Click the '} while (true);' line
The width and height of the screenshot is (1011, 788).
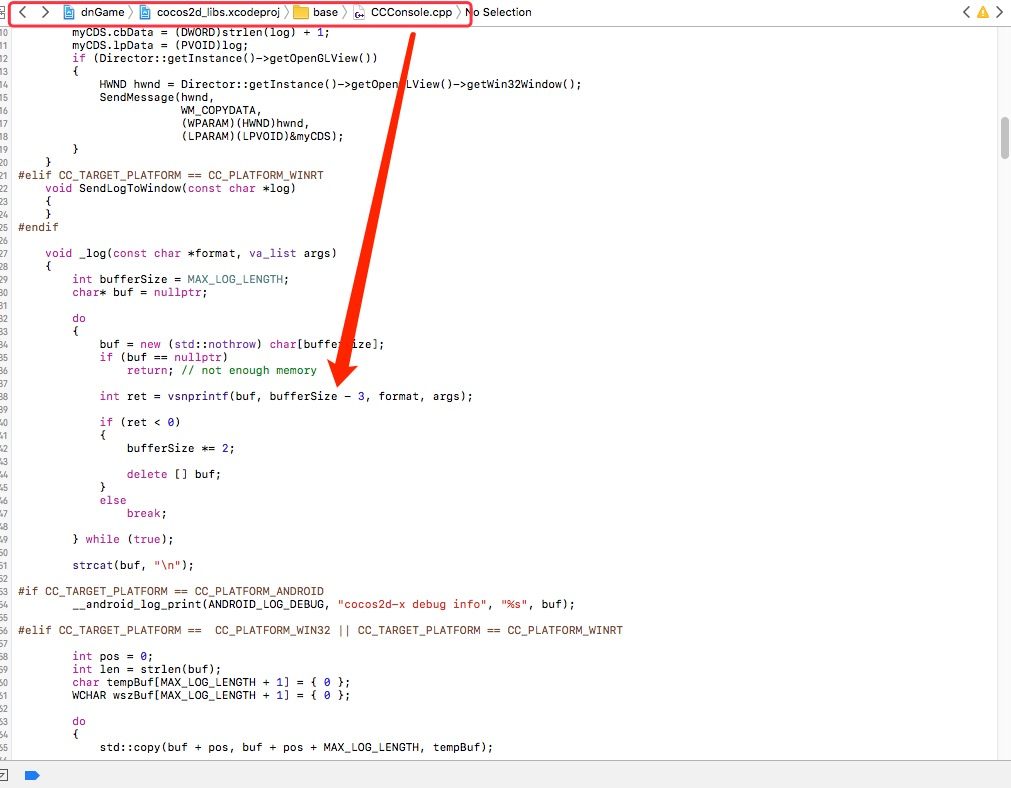[123, 539]
